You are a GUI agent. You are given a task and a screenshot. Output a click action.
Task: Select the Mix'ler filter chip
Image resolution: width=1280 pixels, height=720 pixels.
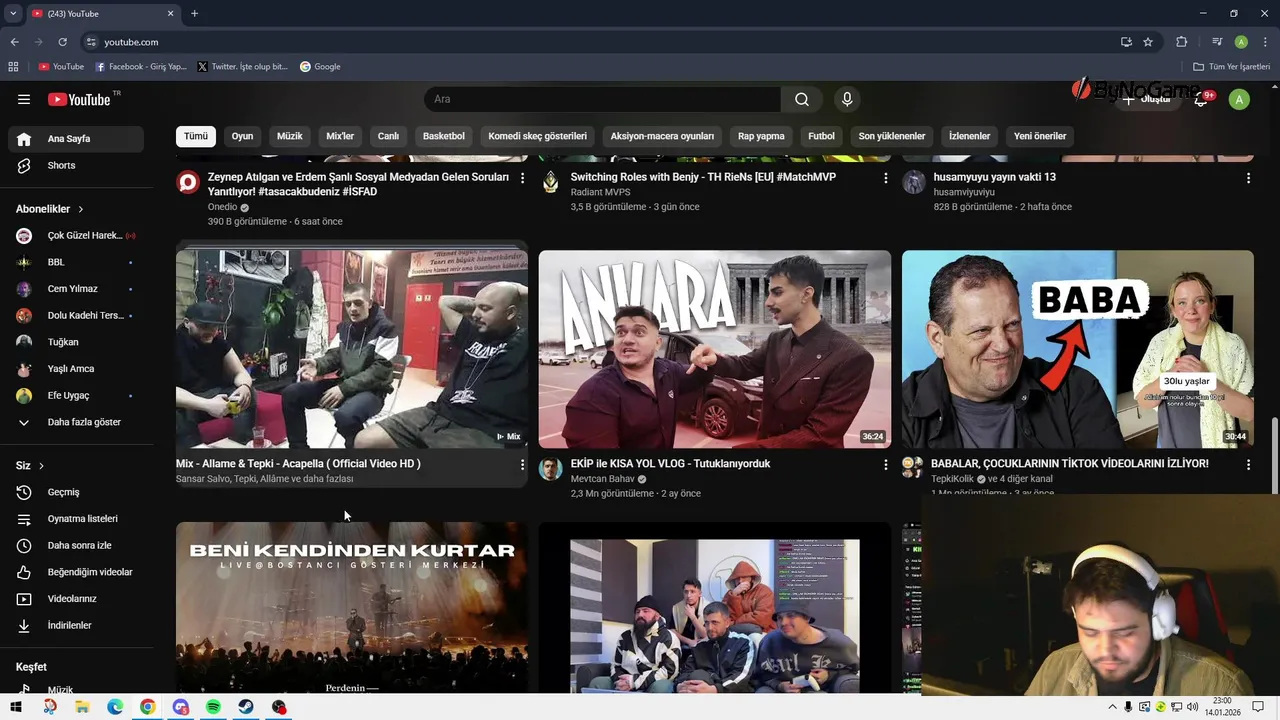click(340, 136)
